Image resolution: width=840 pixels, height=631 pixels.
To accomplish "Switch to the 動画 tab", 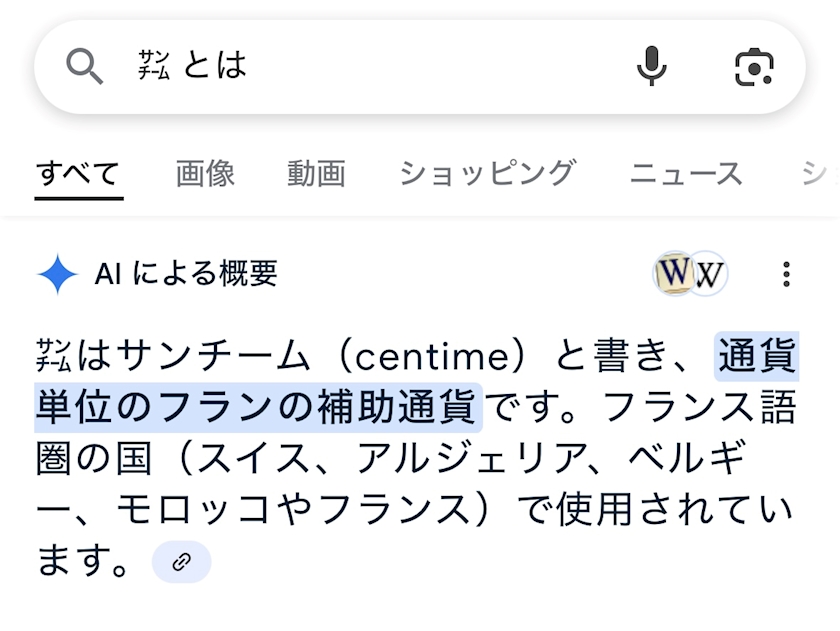I will point(316,173).
